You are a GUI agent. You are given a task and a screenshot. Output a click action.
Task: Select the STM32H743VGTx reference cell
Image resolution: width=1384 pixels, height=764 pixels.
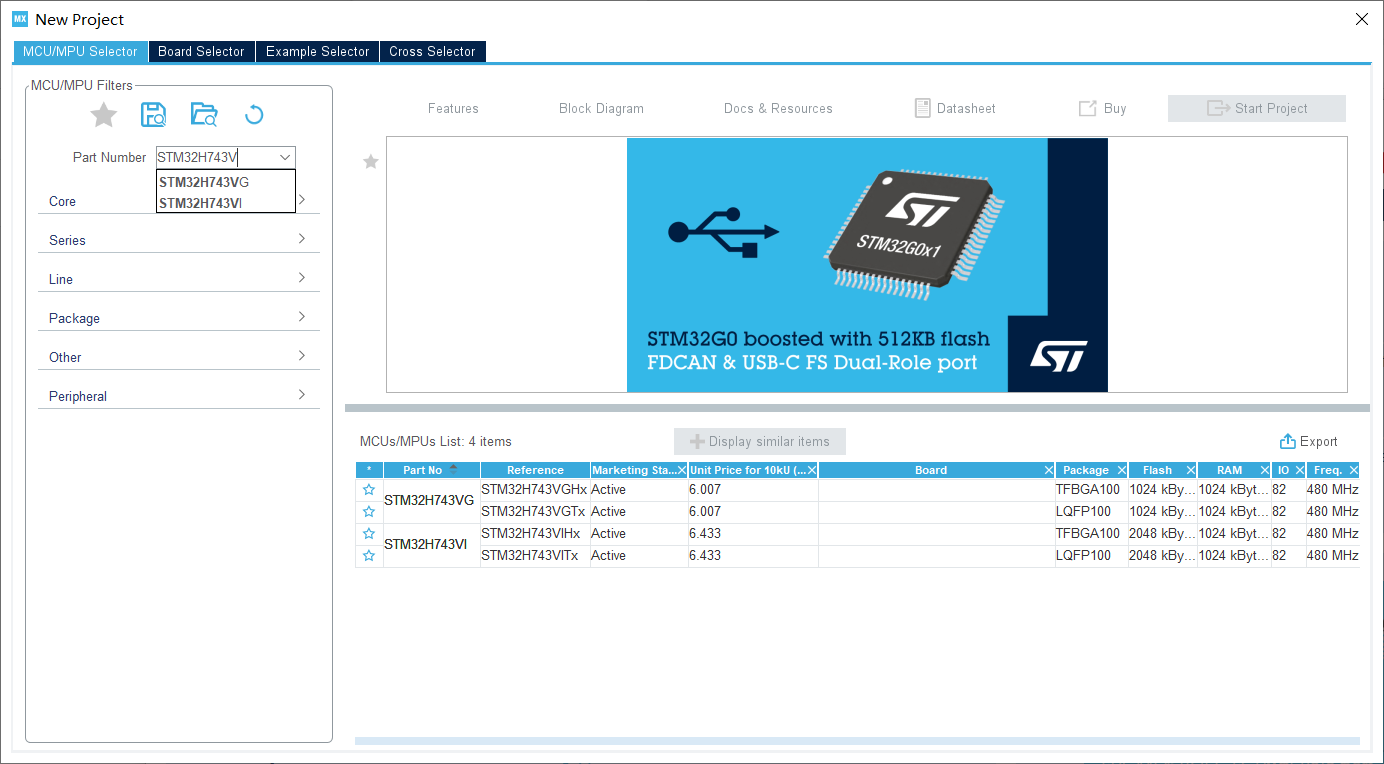(535, 512)
